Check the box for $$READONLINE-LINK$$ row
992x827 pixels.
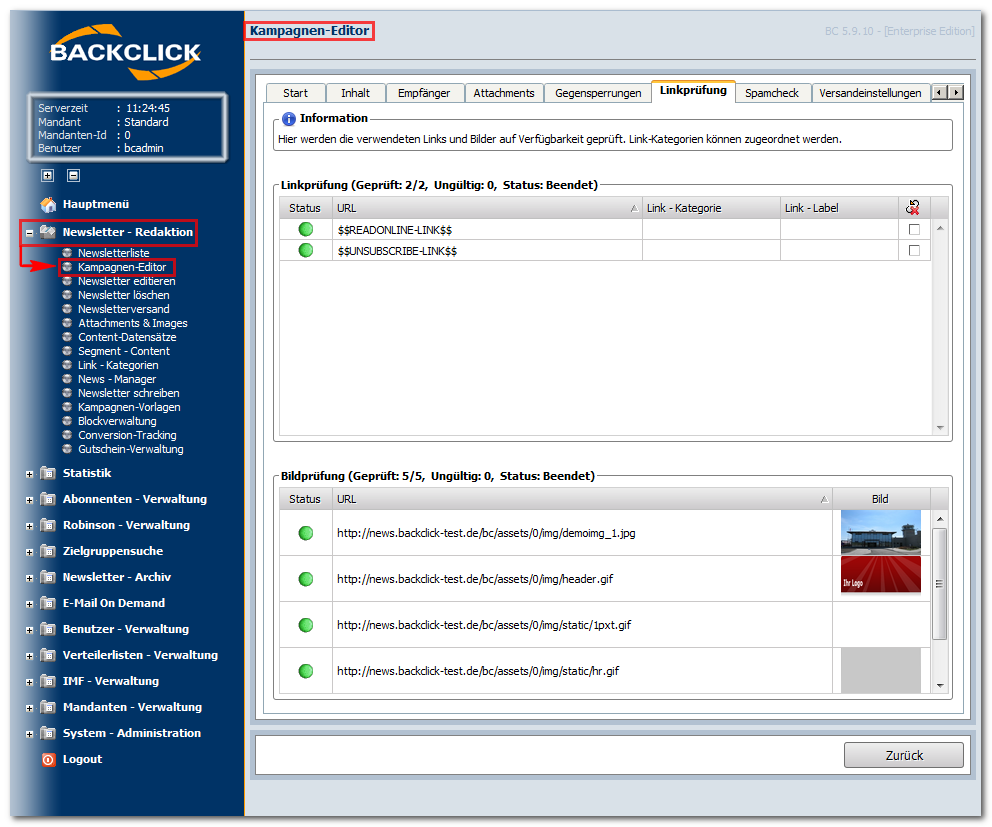(x=914, y=230)
